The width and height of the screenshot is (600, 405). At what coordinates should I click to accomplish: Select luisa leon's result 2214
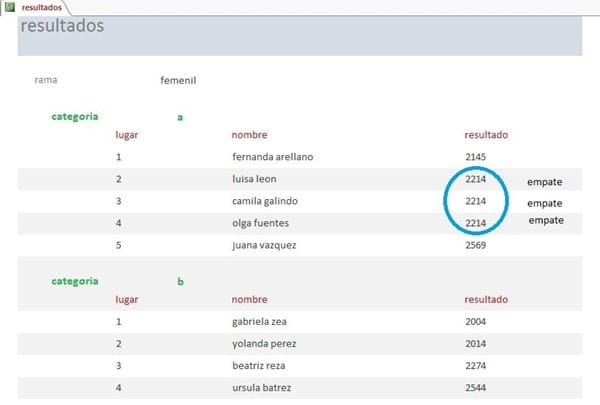[476, 179]
